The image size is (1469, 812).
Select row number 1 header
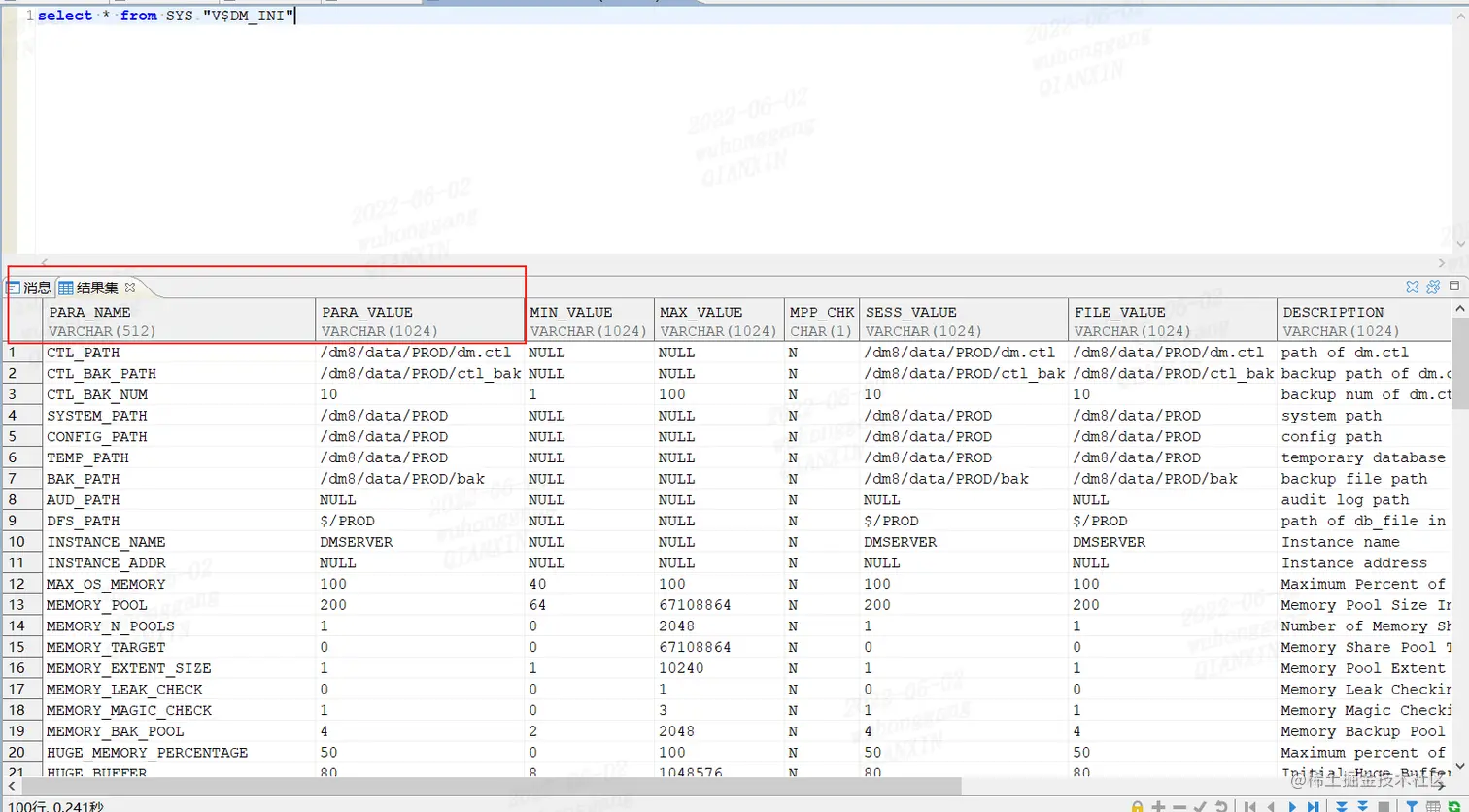tap(21, 353)
